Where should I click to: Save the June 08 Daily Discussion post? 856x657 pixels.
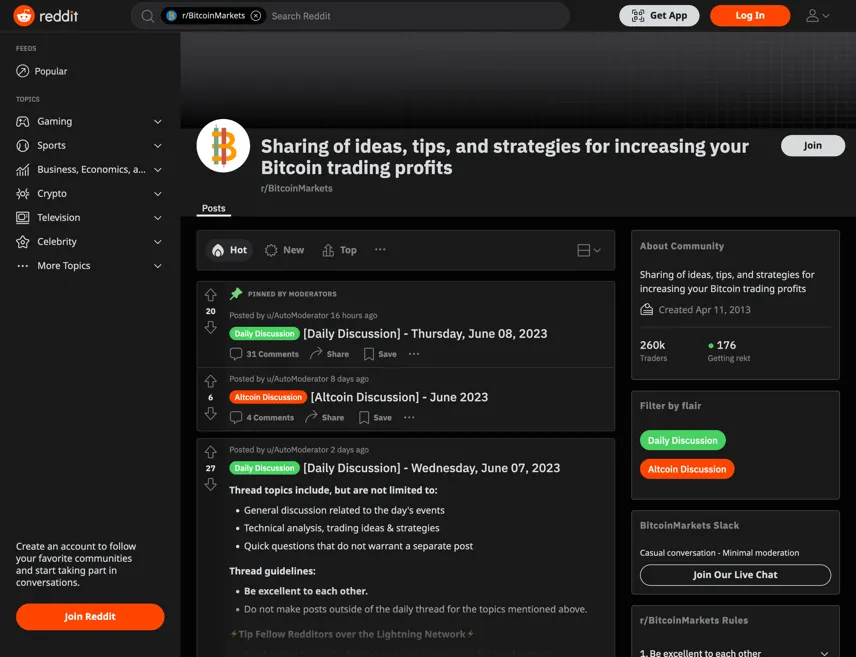[381, 354]
